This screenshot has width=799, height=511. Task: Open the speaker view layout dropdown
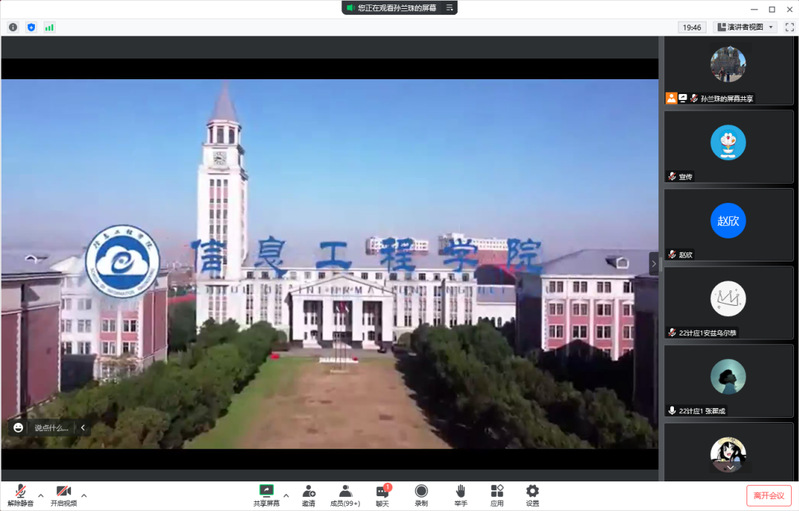[x=745, y=27]
